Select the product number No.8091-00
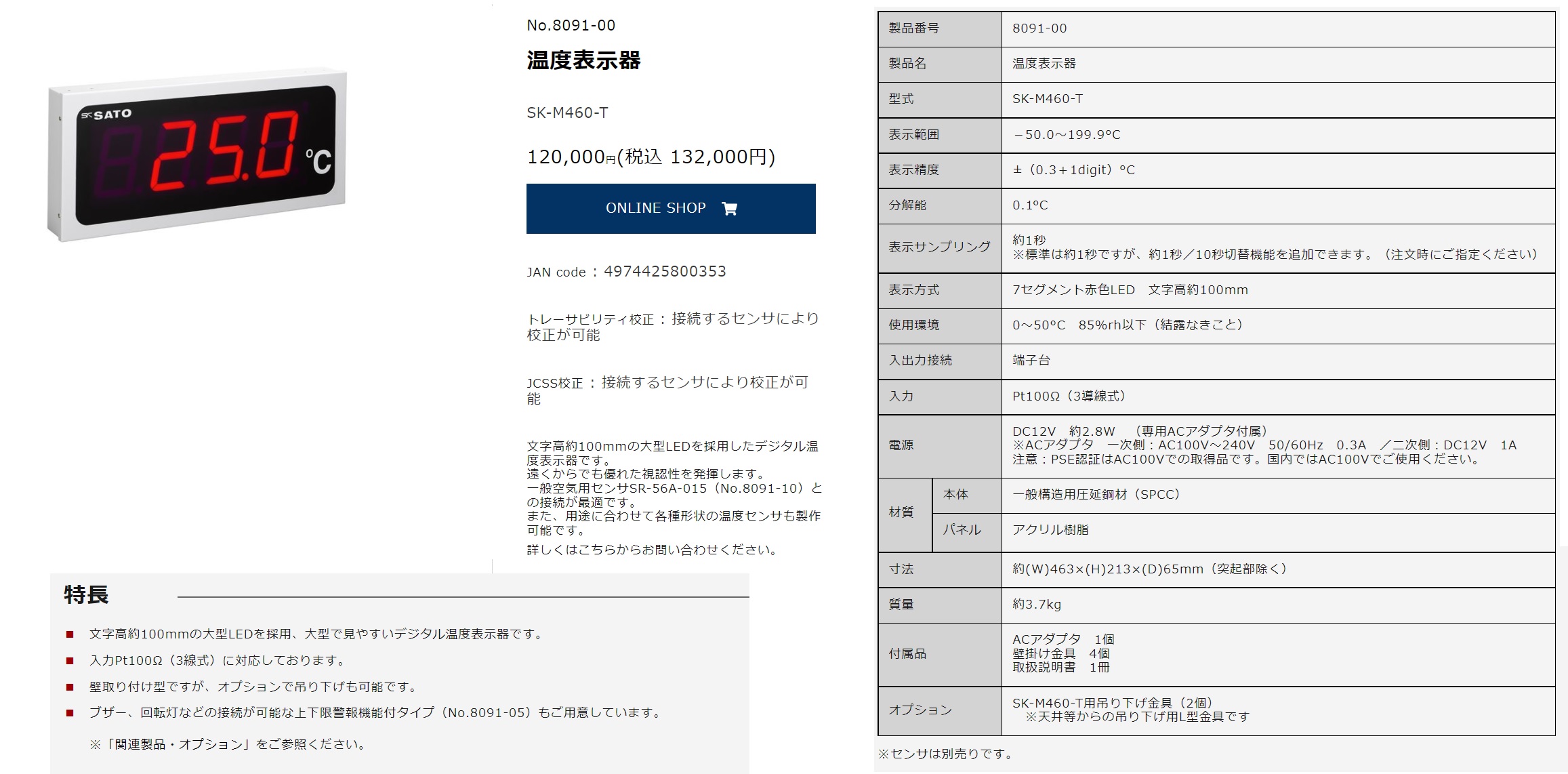Viewport: 1568px width, 774px height. pyautogui.click(x=571, y=26)
